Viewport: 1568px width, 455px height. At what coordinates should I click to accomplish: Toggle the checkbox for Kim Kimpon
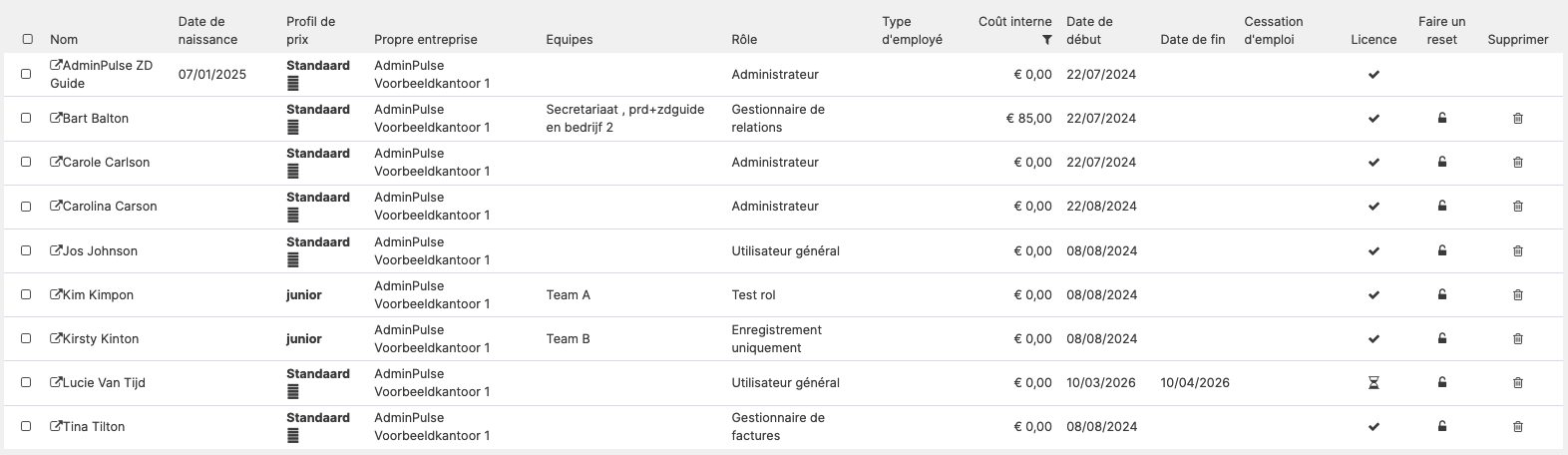(x=27, y=294)
